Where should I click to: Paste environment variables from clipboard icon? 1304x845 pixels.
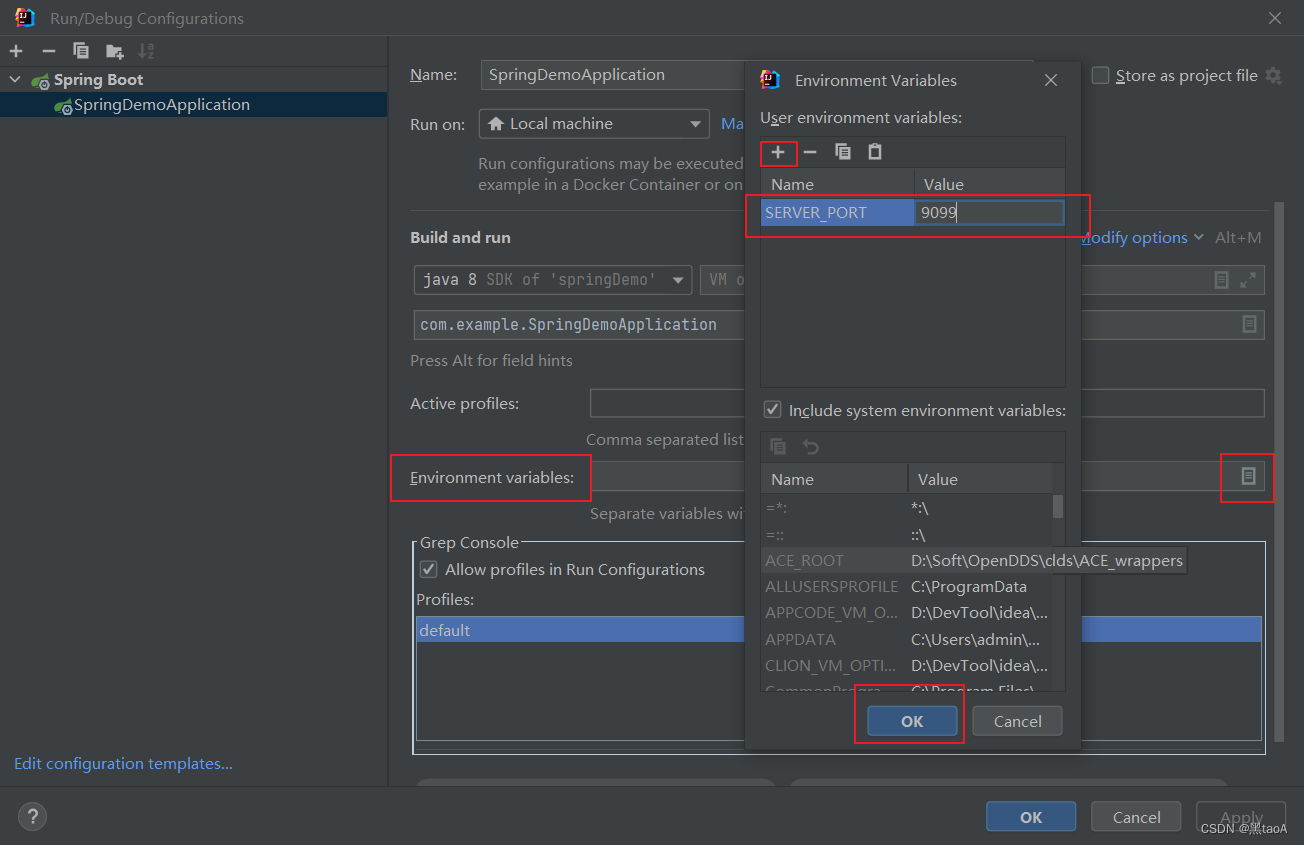pyautogui.click(x=875, y=152)
